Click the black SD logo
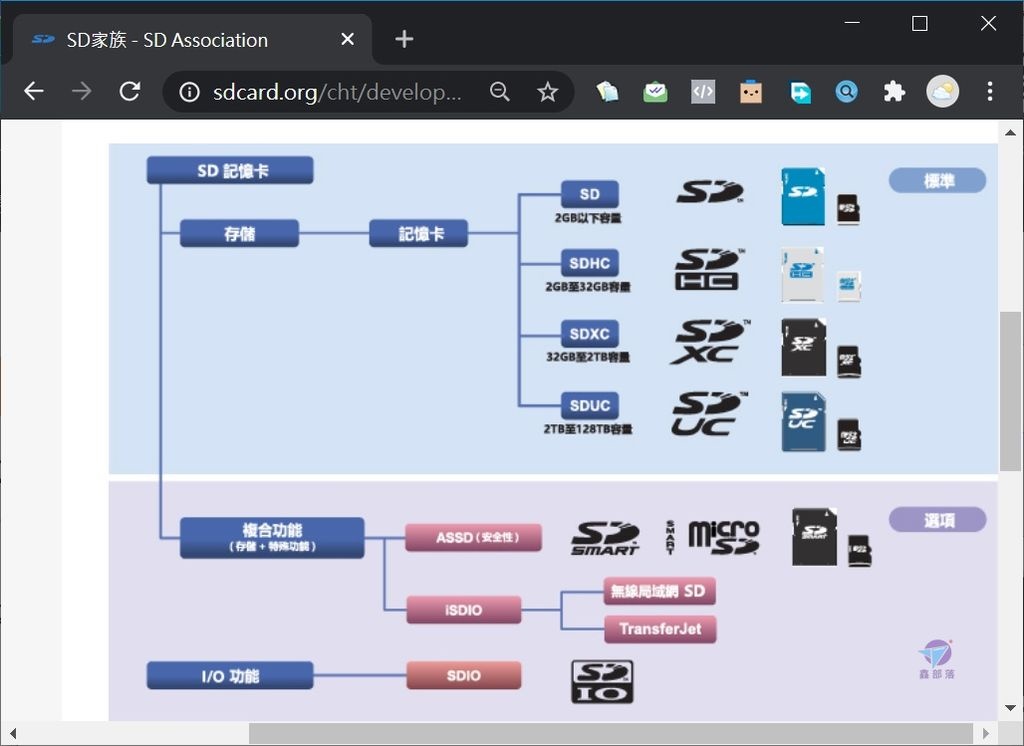 coord(710,192)
